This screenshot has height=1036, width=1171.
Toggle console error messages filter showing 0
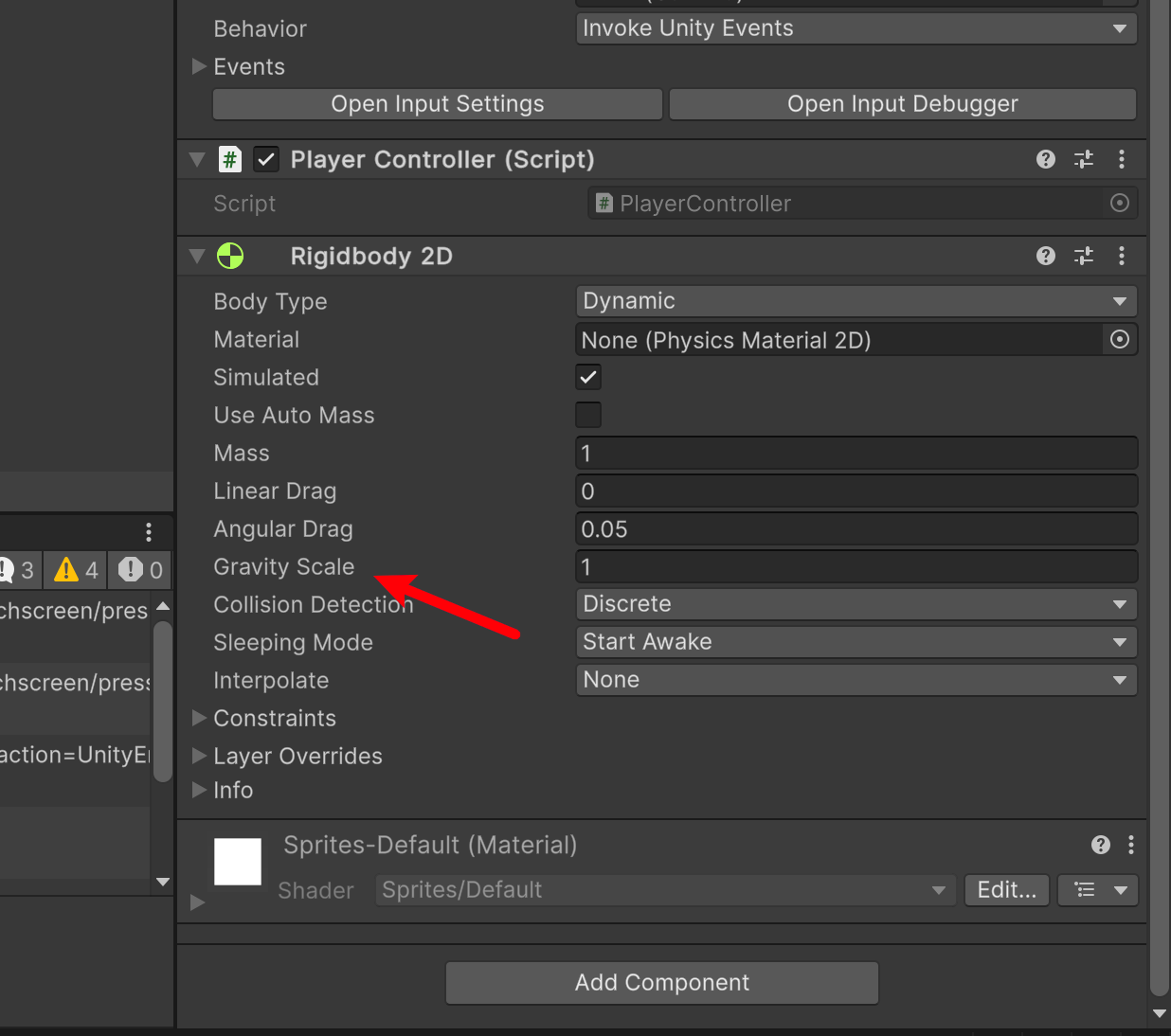coord(140,569)
